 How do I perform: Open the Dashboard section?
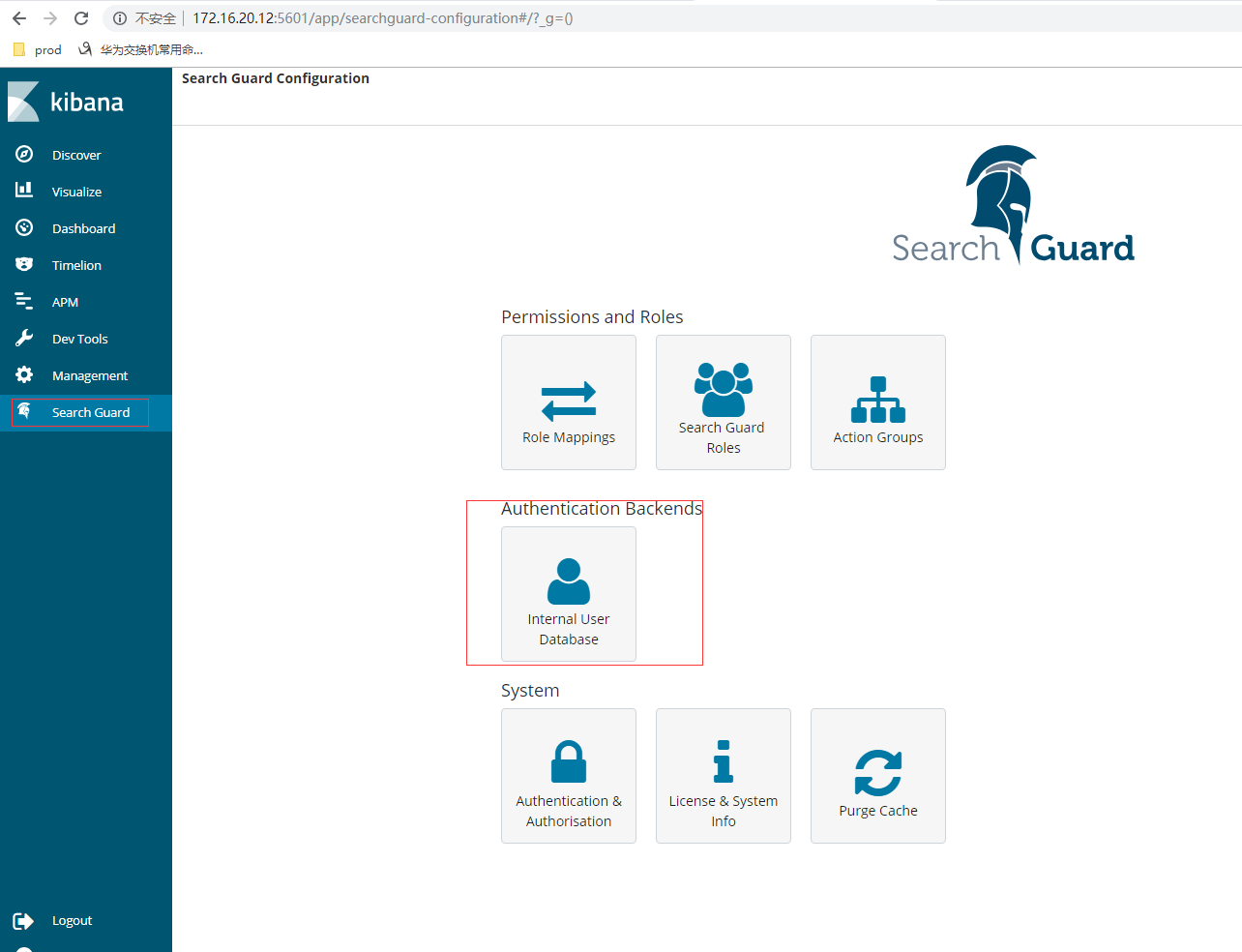(83, 228)
